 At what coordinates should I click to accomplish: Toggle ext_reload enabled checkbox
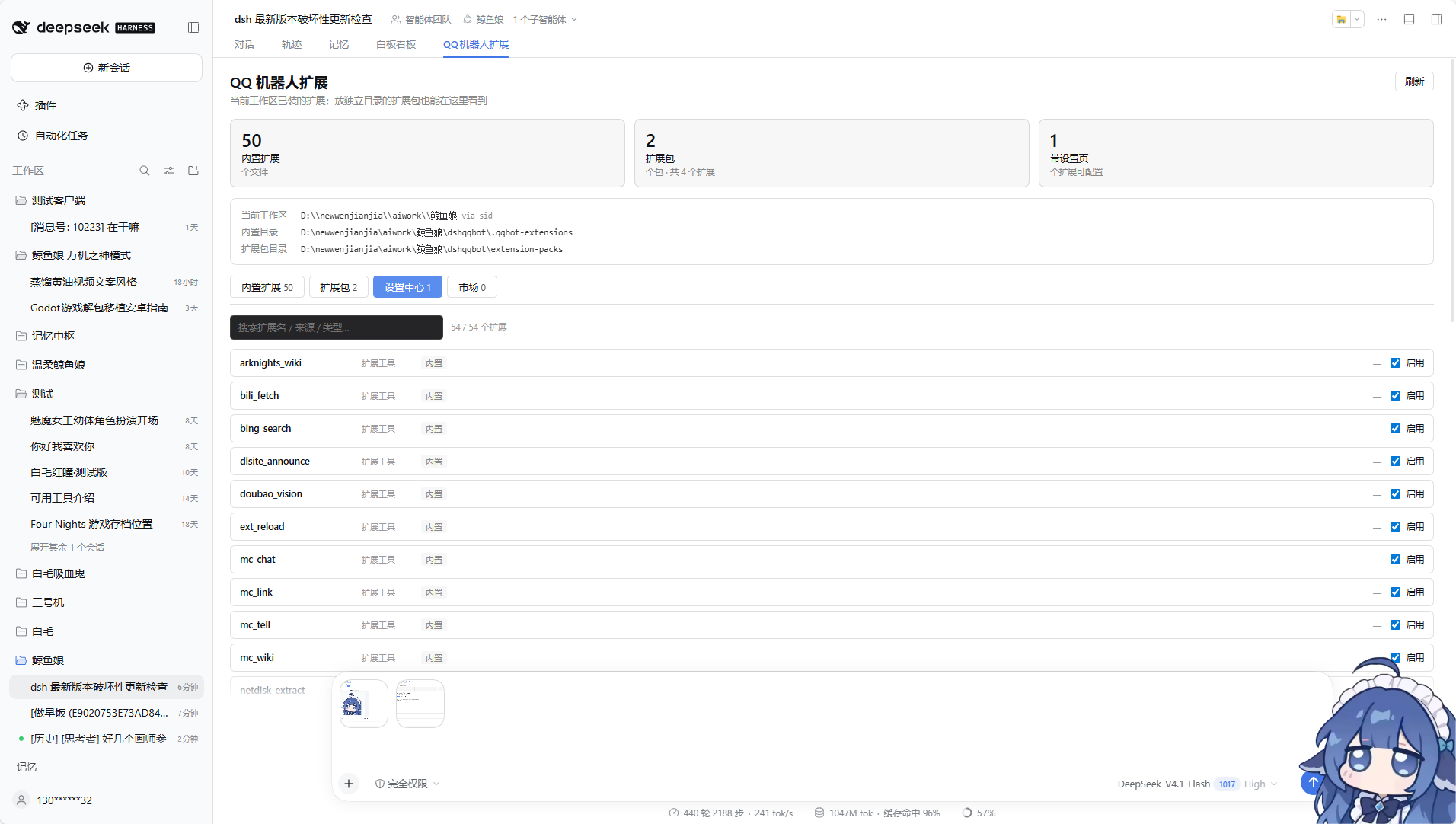point(1395,527)
